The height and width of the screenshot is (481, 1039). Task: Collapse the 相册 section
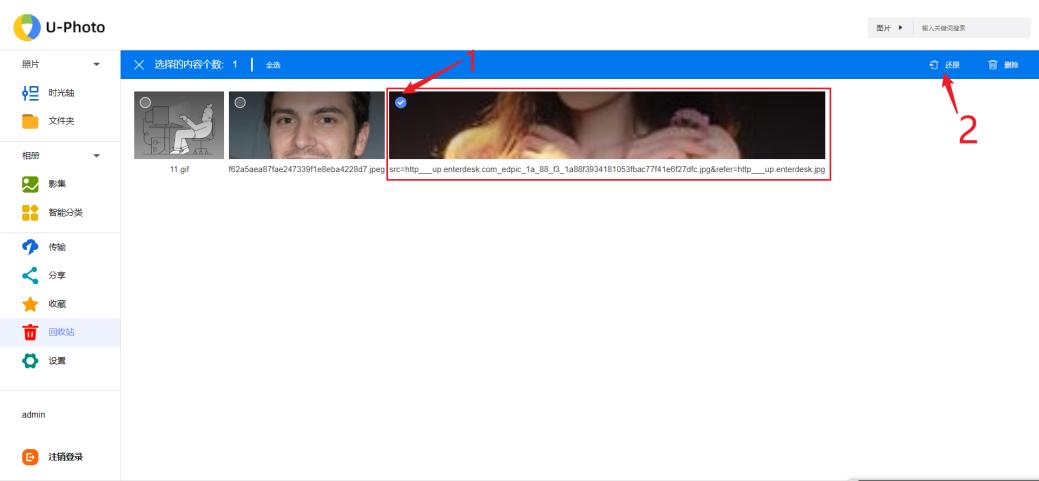point(97,157)
